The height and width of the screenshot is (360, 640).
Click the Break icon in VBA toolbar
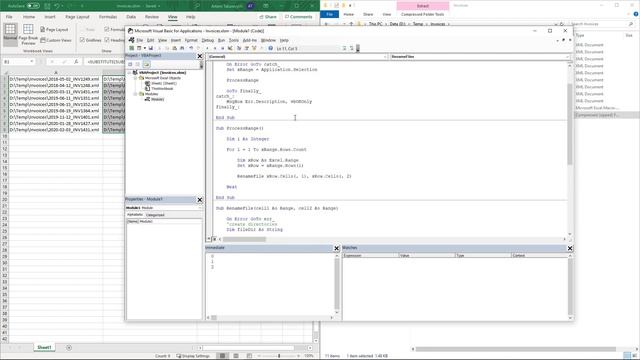[215, 48]
